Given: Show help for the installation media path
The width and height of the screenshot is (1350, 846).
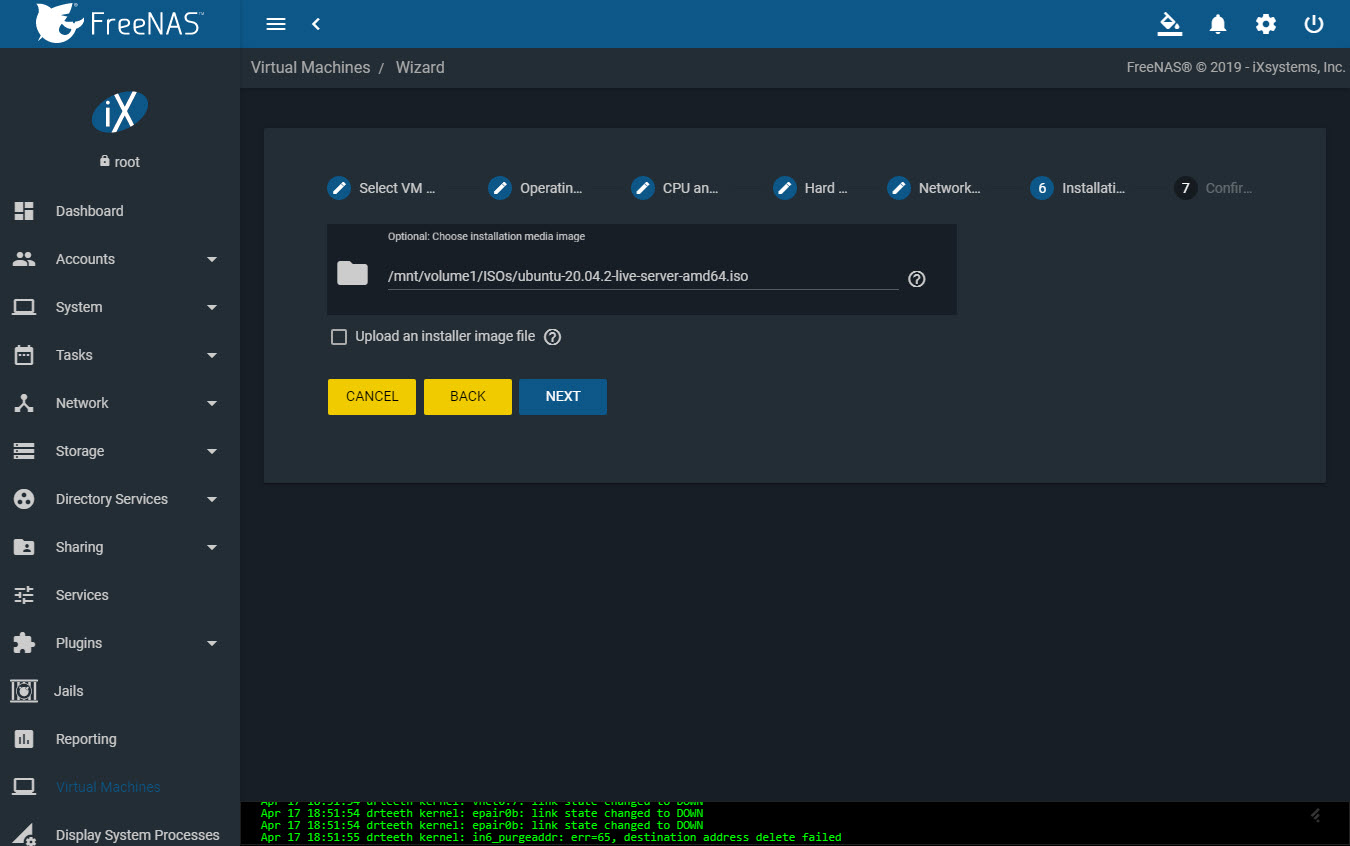Looking at the screenshot, I should click(917, 279).
